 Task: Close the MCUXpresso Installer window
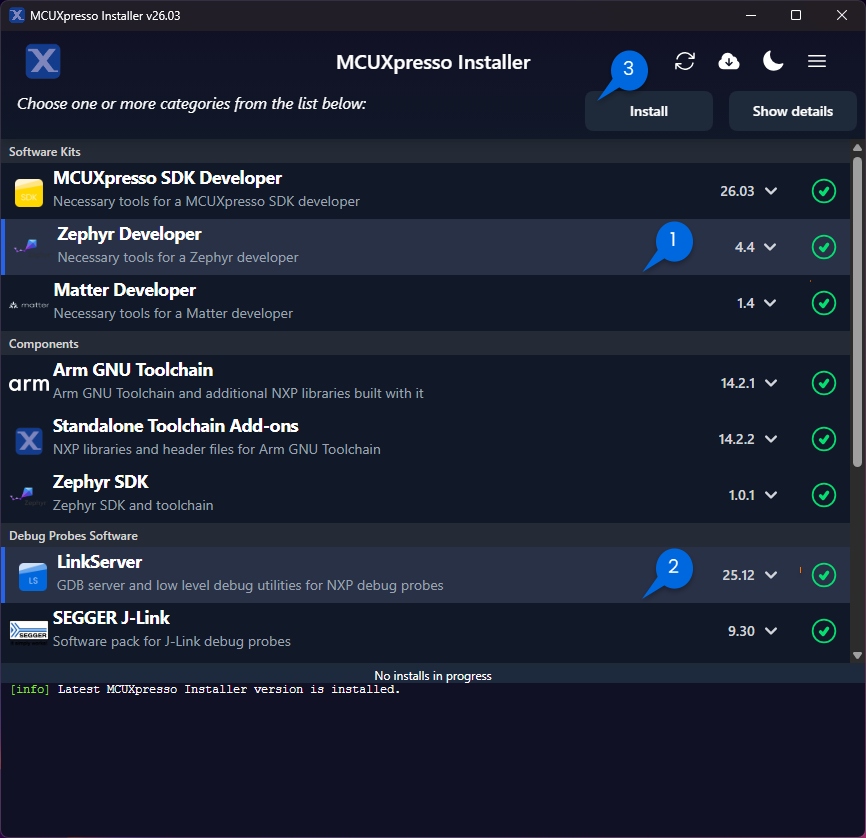[x=842, y=15]
